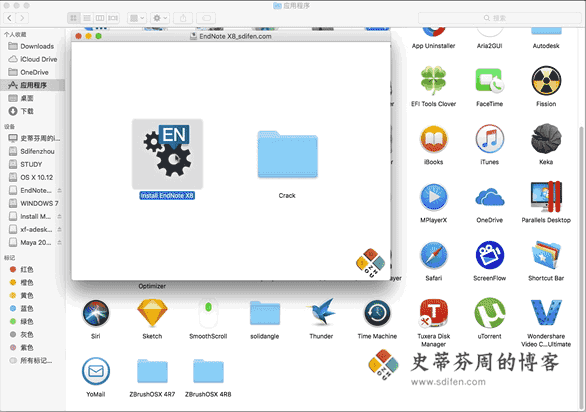586x412 pixels.
Task: Select the Siri app icon
Action: (x=96, y=313)
